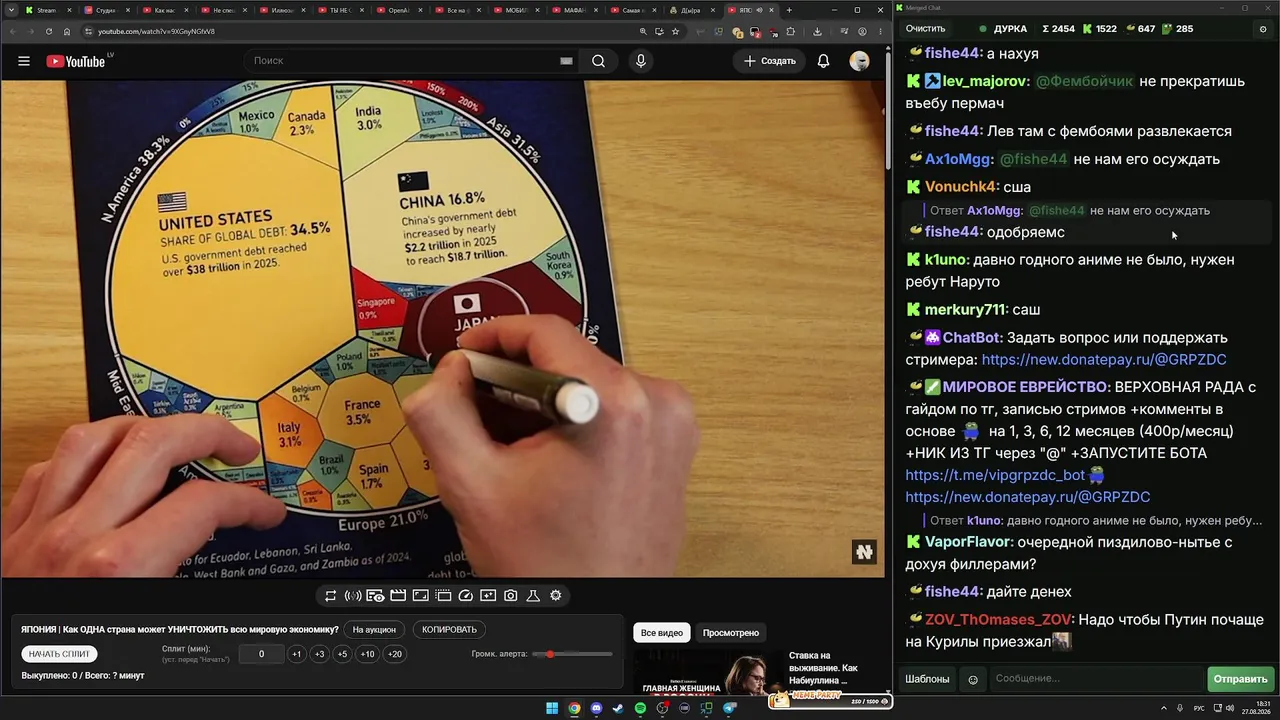Switch to the Stream browser tab

[x=47, y=10]
